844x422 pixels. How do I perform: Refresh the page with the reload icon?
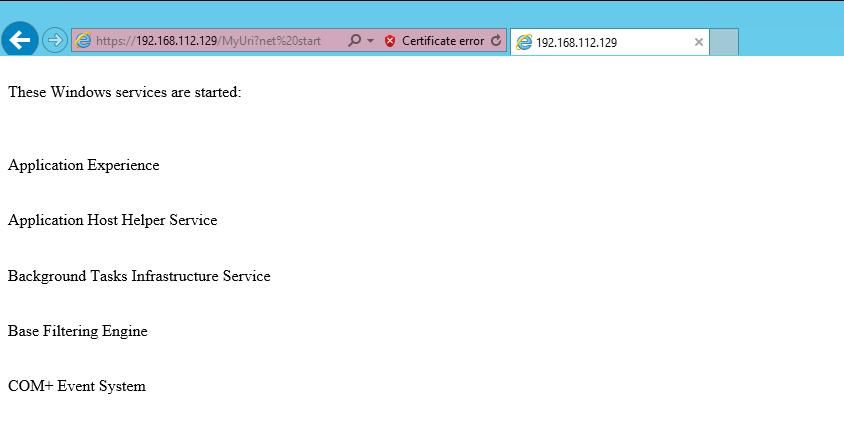[x=496, y=40]
